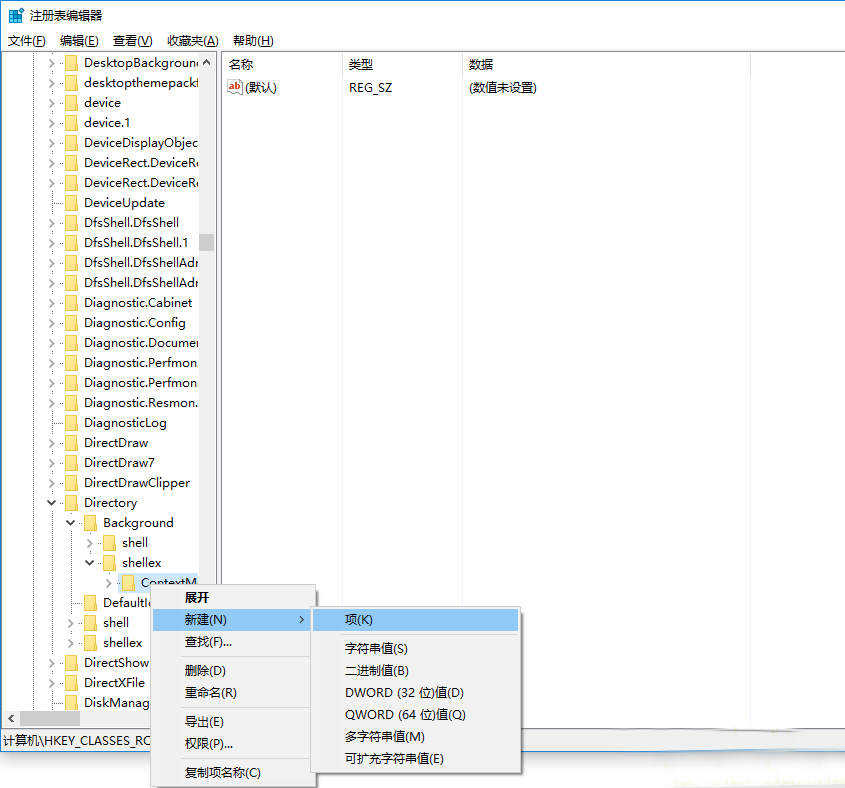Click the Registry Editor app icon in title bar
Image resolution: width=845 pixels, height=788 pixels.
click(16, 15)
